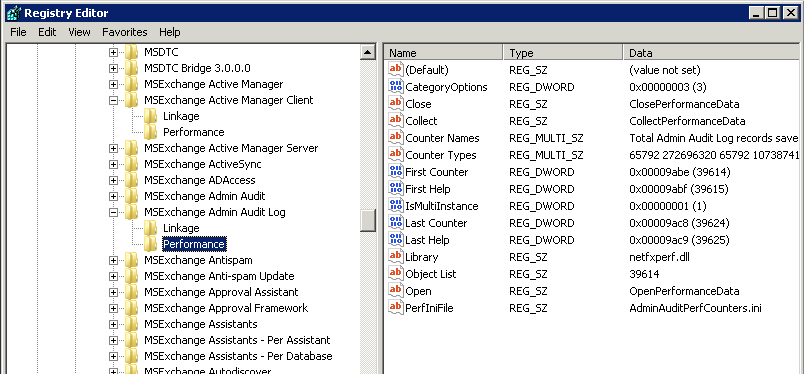Click the MSExchange Admin Audit folder icon
The width and height of the screenshot is (804, 374).
click(131, 196)
